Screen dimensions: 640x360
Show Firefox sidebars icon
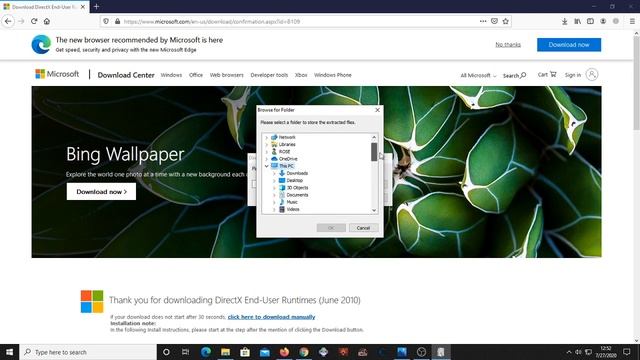(x=590, y=21)
